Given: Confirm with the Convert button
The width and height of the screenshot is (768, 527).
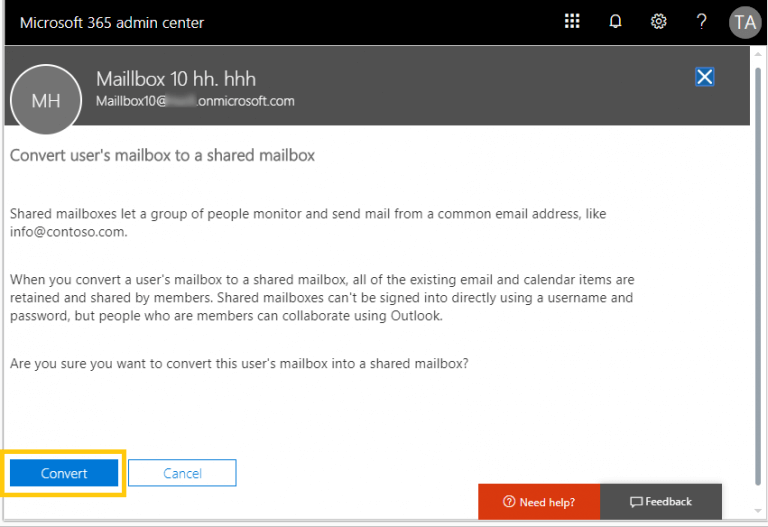Looking at the screenshot, I should pyautogui.click(x=64, y=473).
